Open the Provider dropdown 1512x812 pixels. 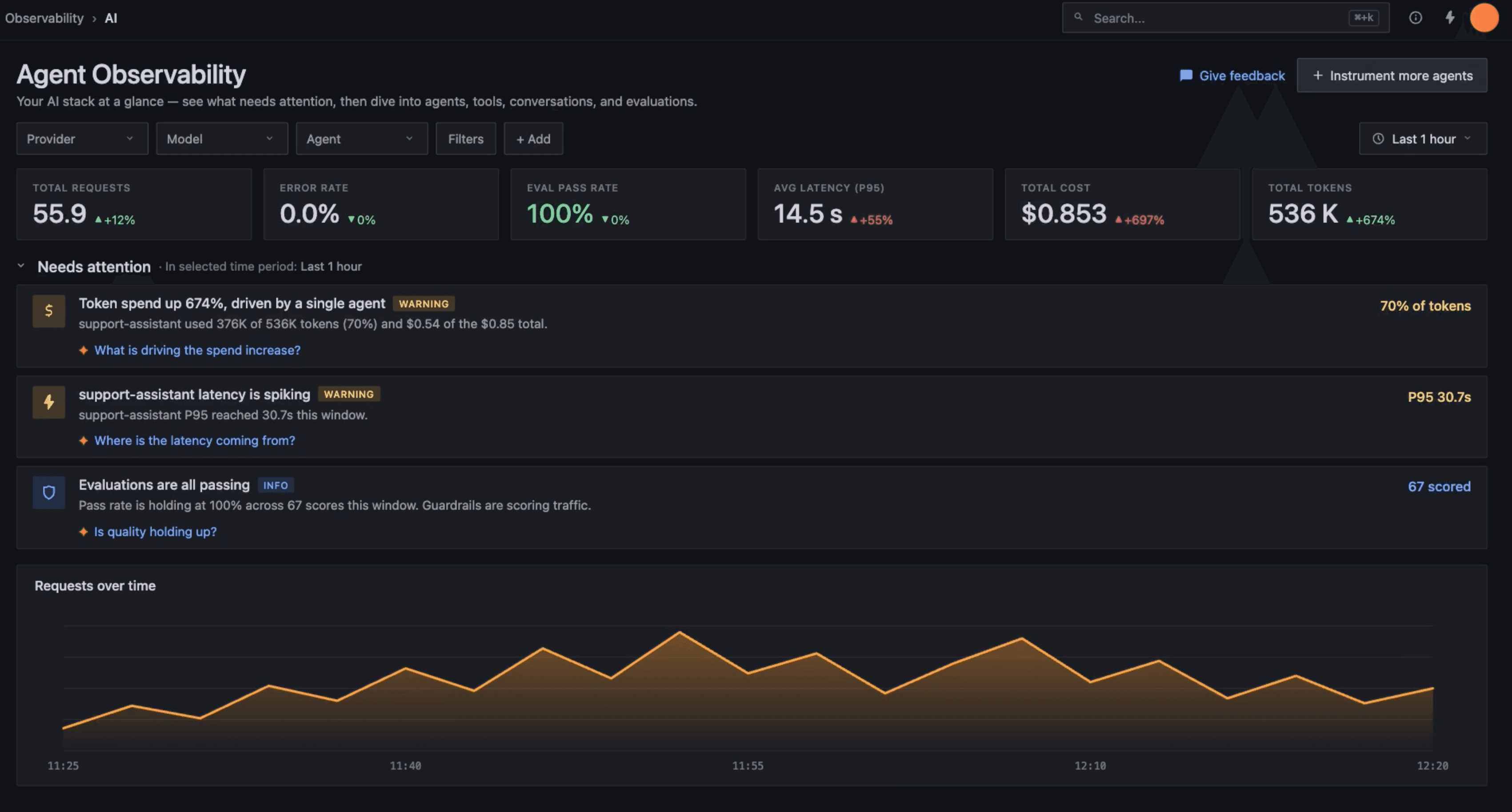(x=82, y=139)
